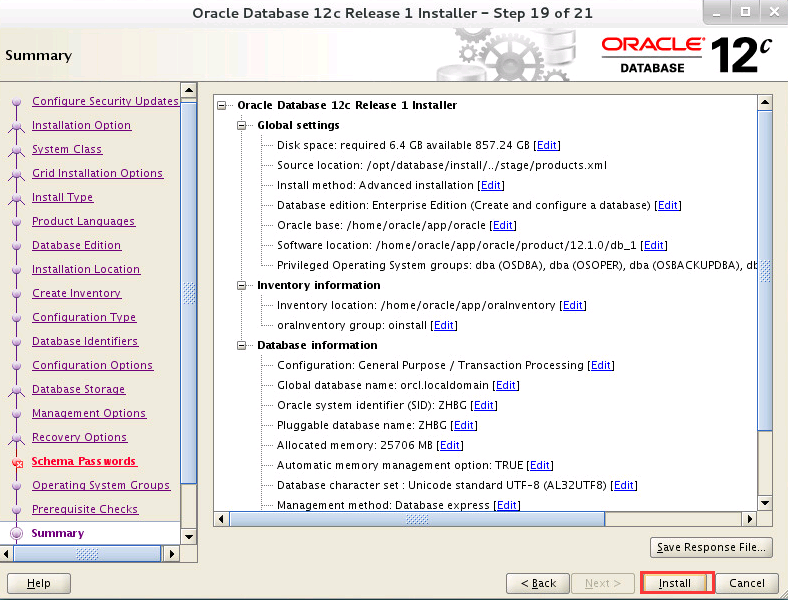The width and height of the screenshot is (788, 600).
Task: Click summary panel scroll down arrow
Action: [x=764, y=503]
